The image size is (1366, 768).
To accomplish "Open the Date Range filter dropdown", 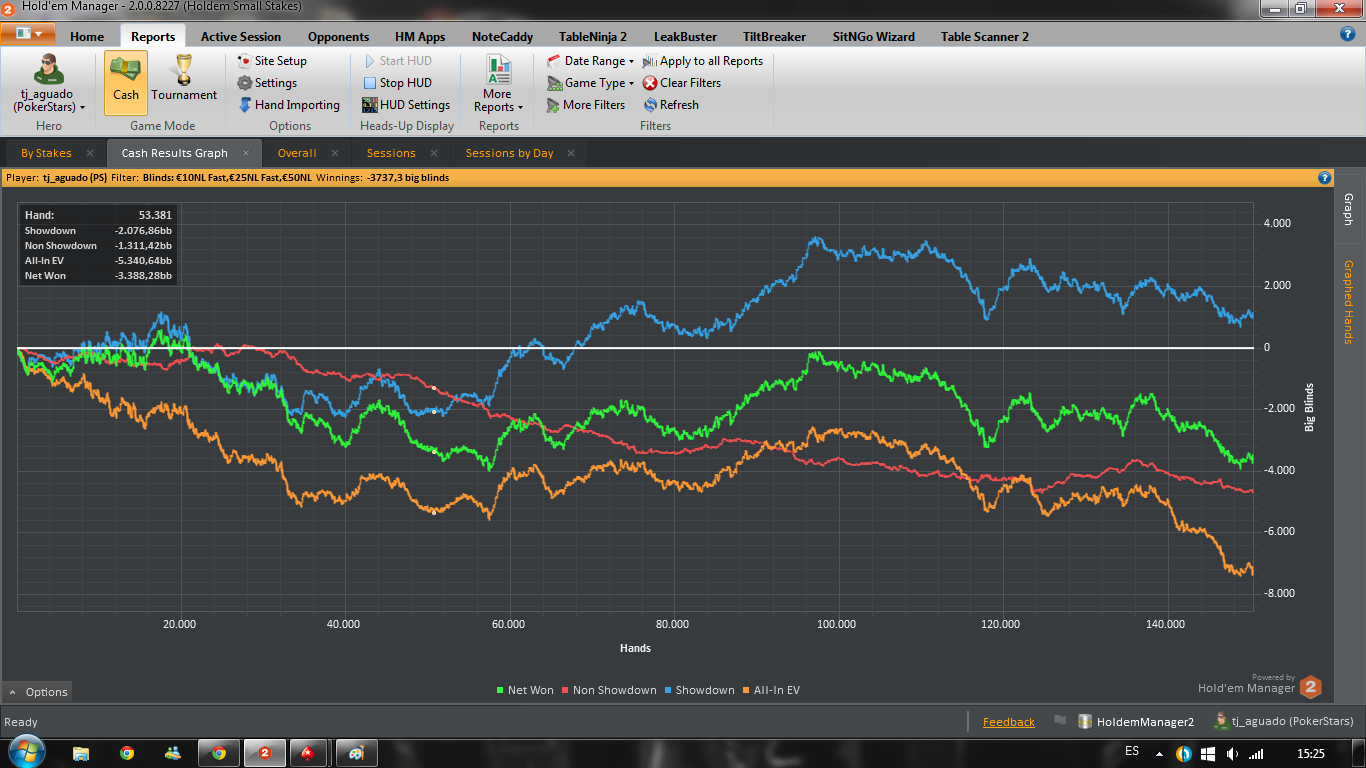I will (x=590, y=61).
